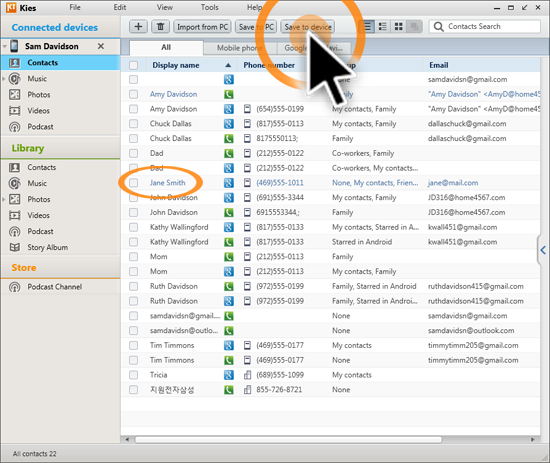Open the Tools menu
The width and height of the screenshot is (550, 463).
(x=209, y=7)
